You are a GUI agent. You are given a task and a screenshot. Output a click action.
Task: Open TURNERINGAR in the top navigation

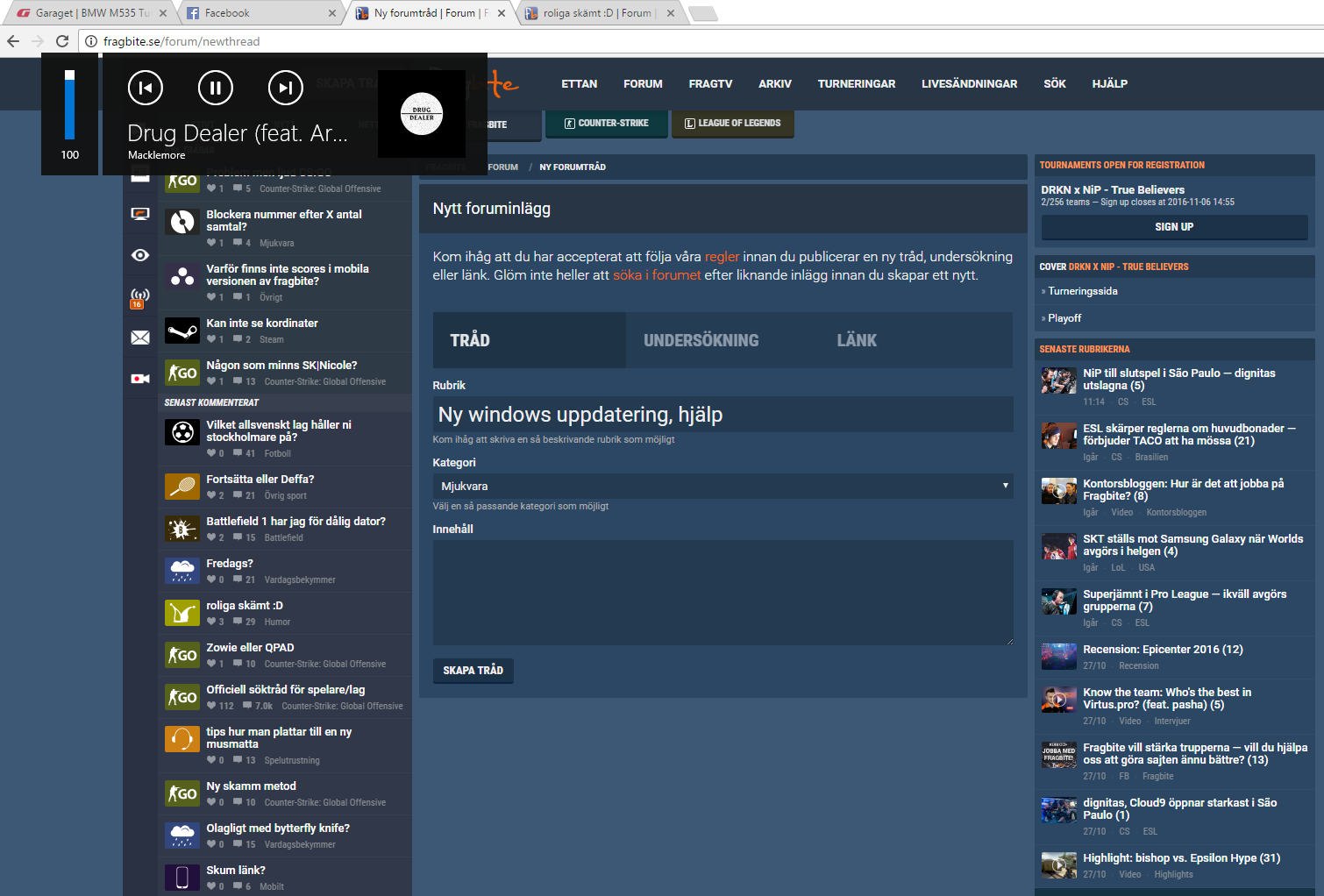pos(857,84)
